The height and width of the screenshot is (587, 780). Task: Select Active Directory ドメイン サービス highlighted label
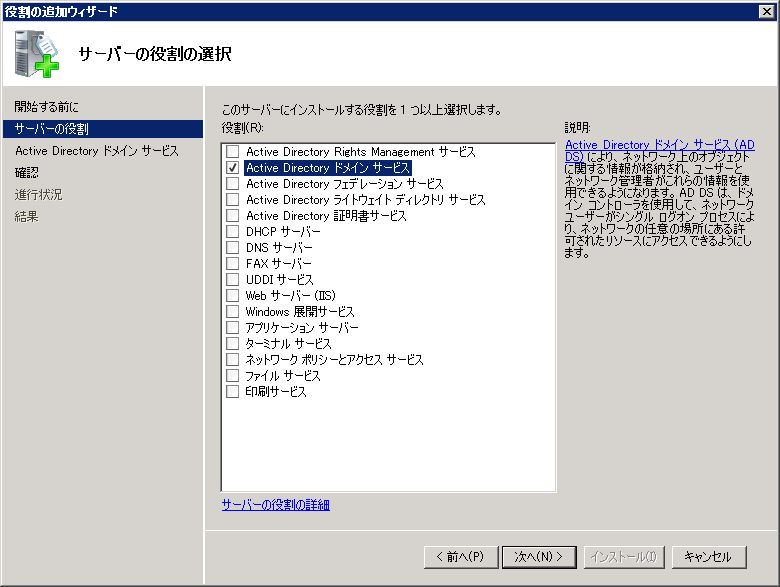tap(328, 168)
